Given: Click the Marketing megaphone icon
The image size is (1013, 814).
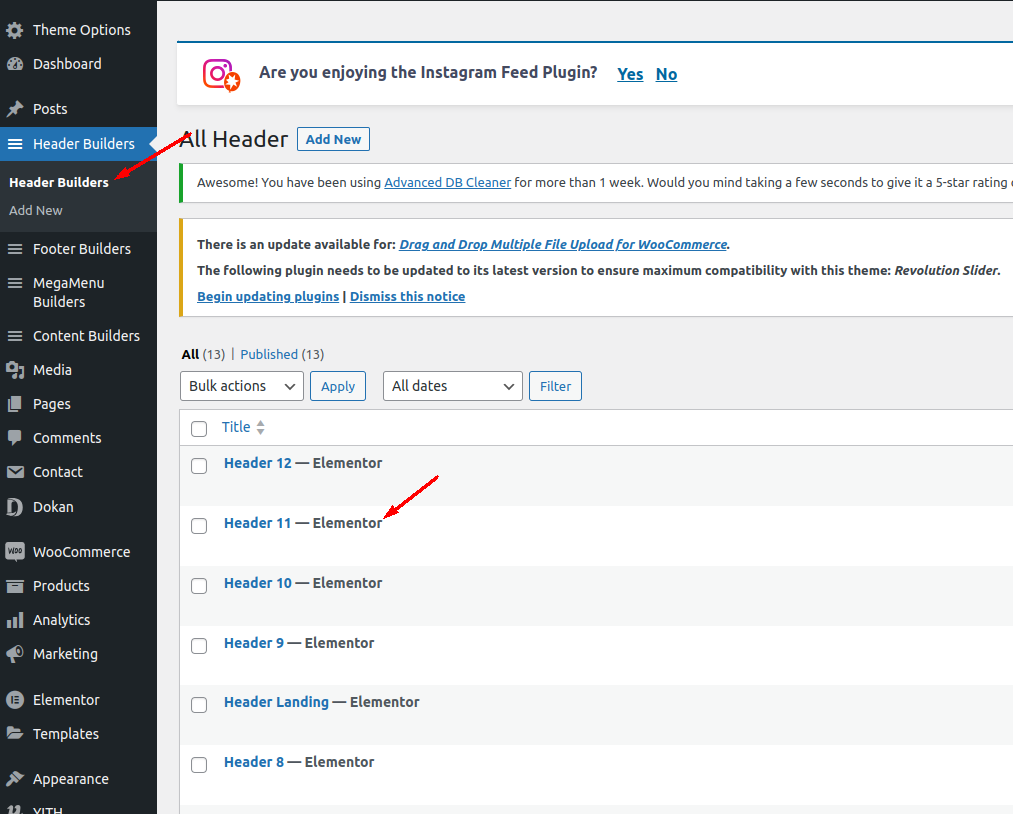Looking at the screenshot, I should click(x=15, y=654).
